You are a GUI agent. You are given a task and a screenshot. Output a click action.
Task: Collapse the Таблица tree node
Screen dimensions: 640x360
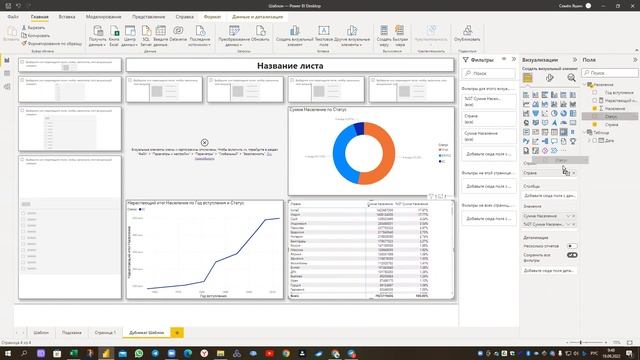(x=584, y=133)
